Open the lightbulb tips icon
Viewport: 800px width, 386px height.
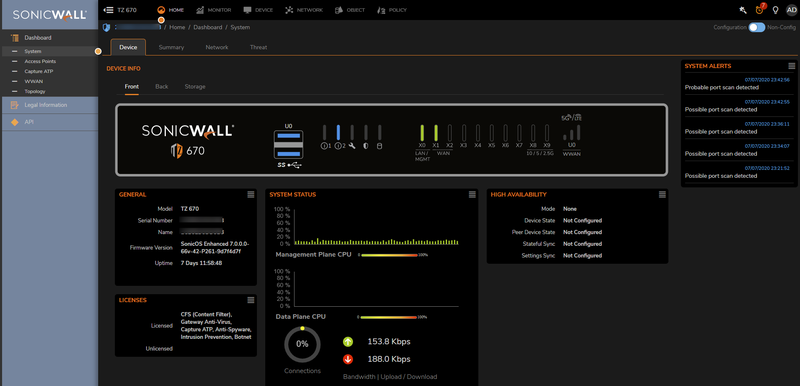click(x=776, y=10)
